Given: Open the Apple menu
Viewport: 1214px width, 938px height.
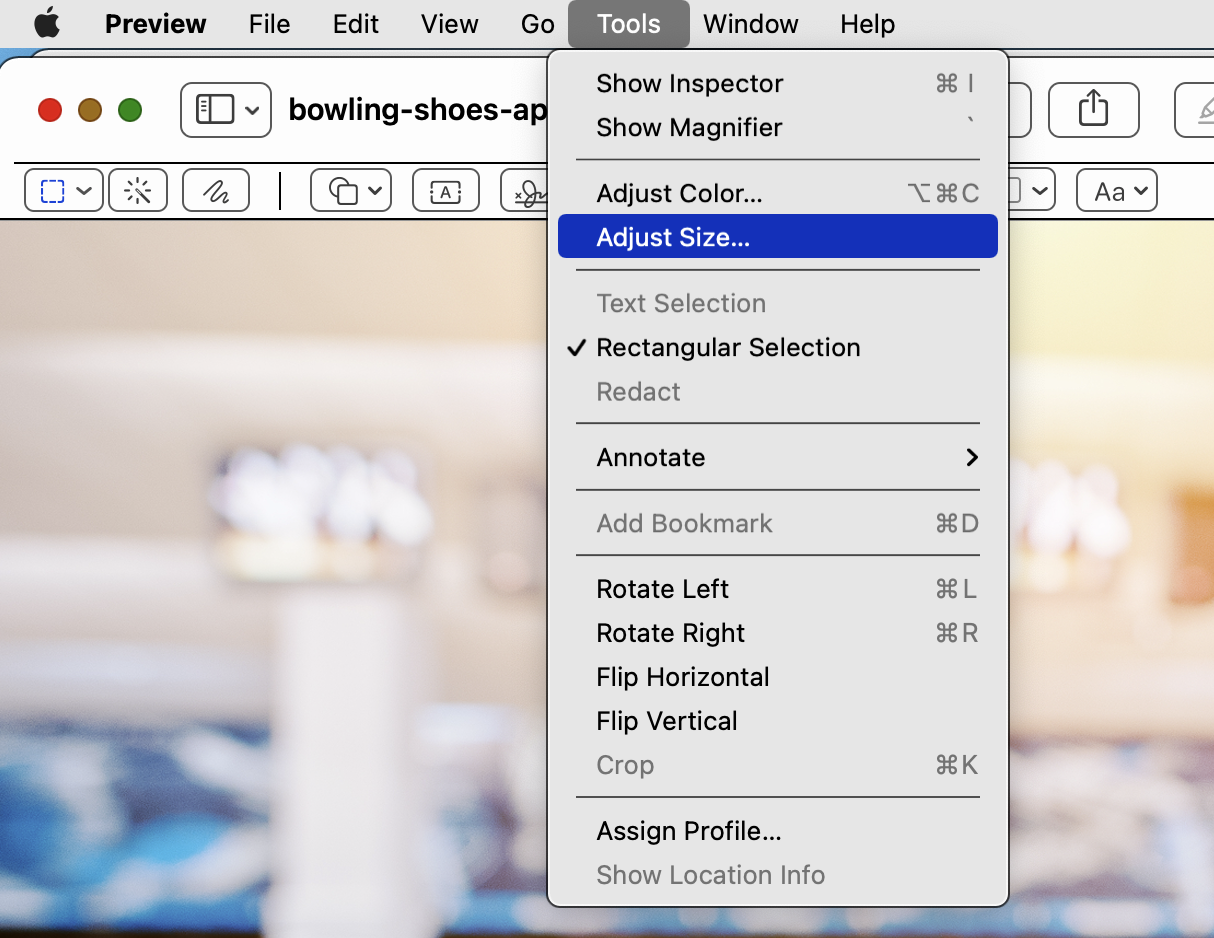Looking at the screenshot, I should click(47, 23).
